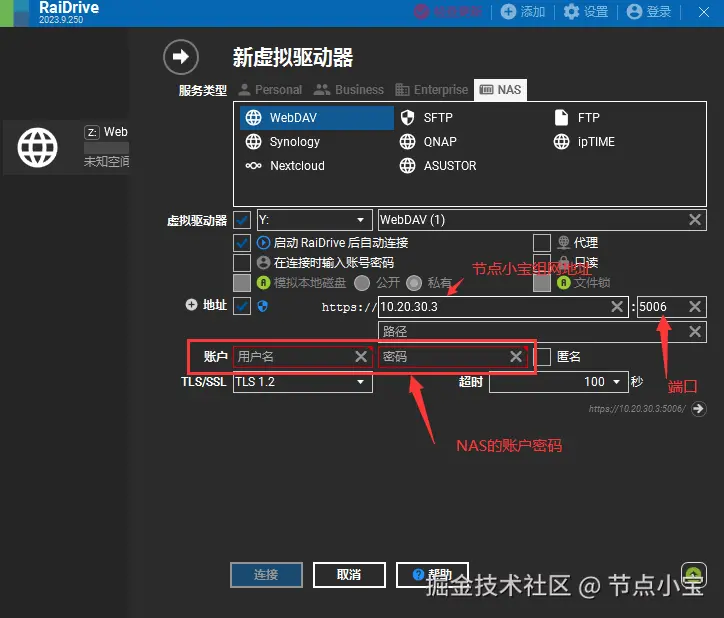Toggle simulate local disk checkbox
Image resolution: width=724 pixels, height=618 pixels.
242,283
